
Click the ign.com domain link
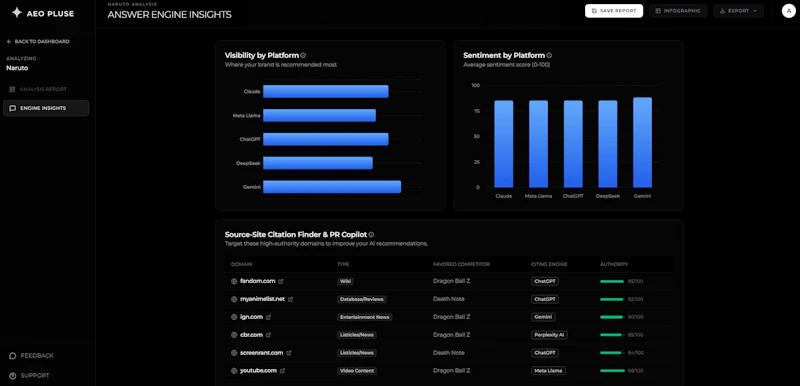(251, 317)
